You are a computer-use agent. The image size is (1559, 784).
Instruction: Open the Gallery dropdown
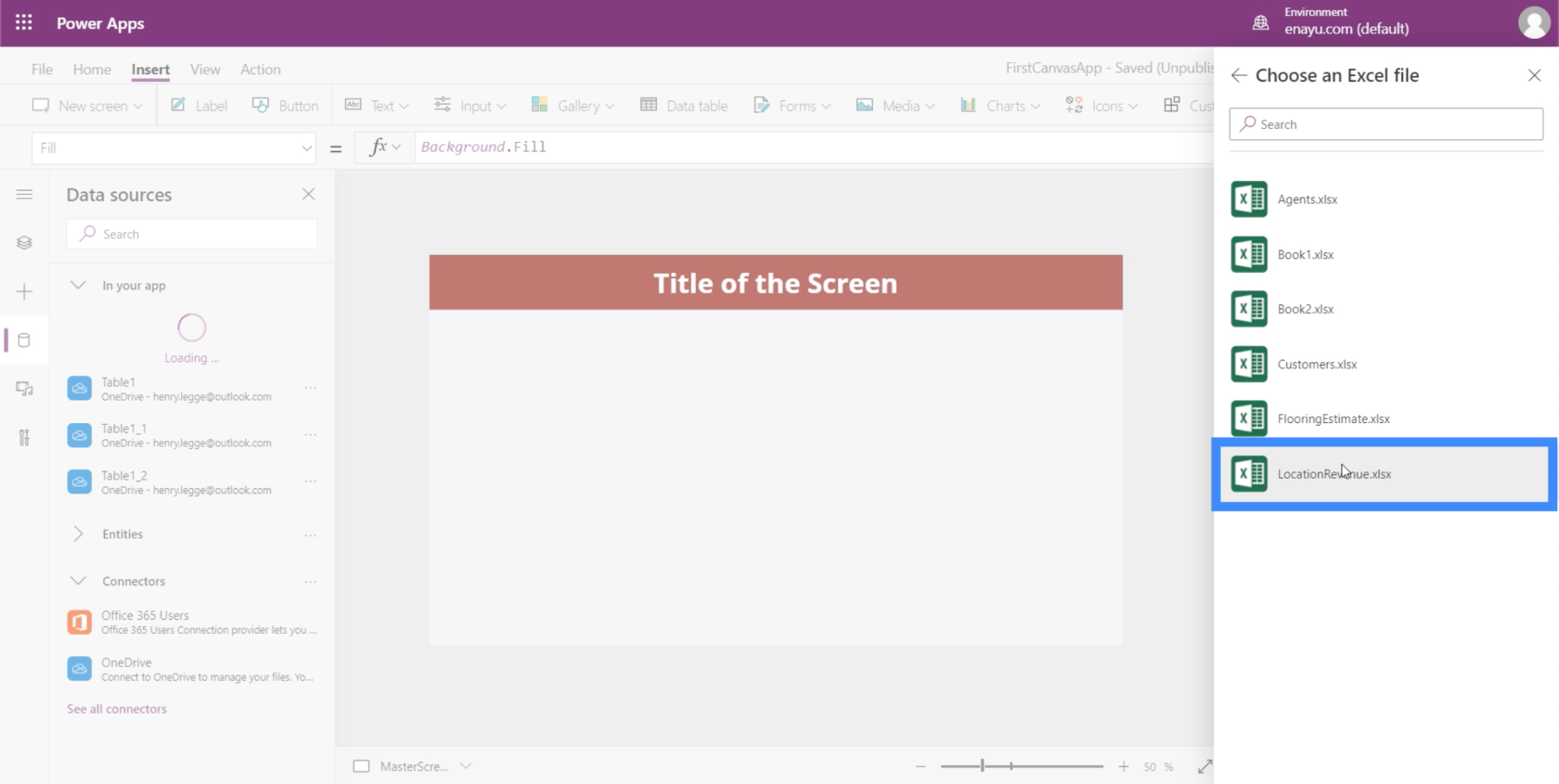(573, 106)
